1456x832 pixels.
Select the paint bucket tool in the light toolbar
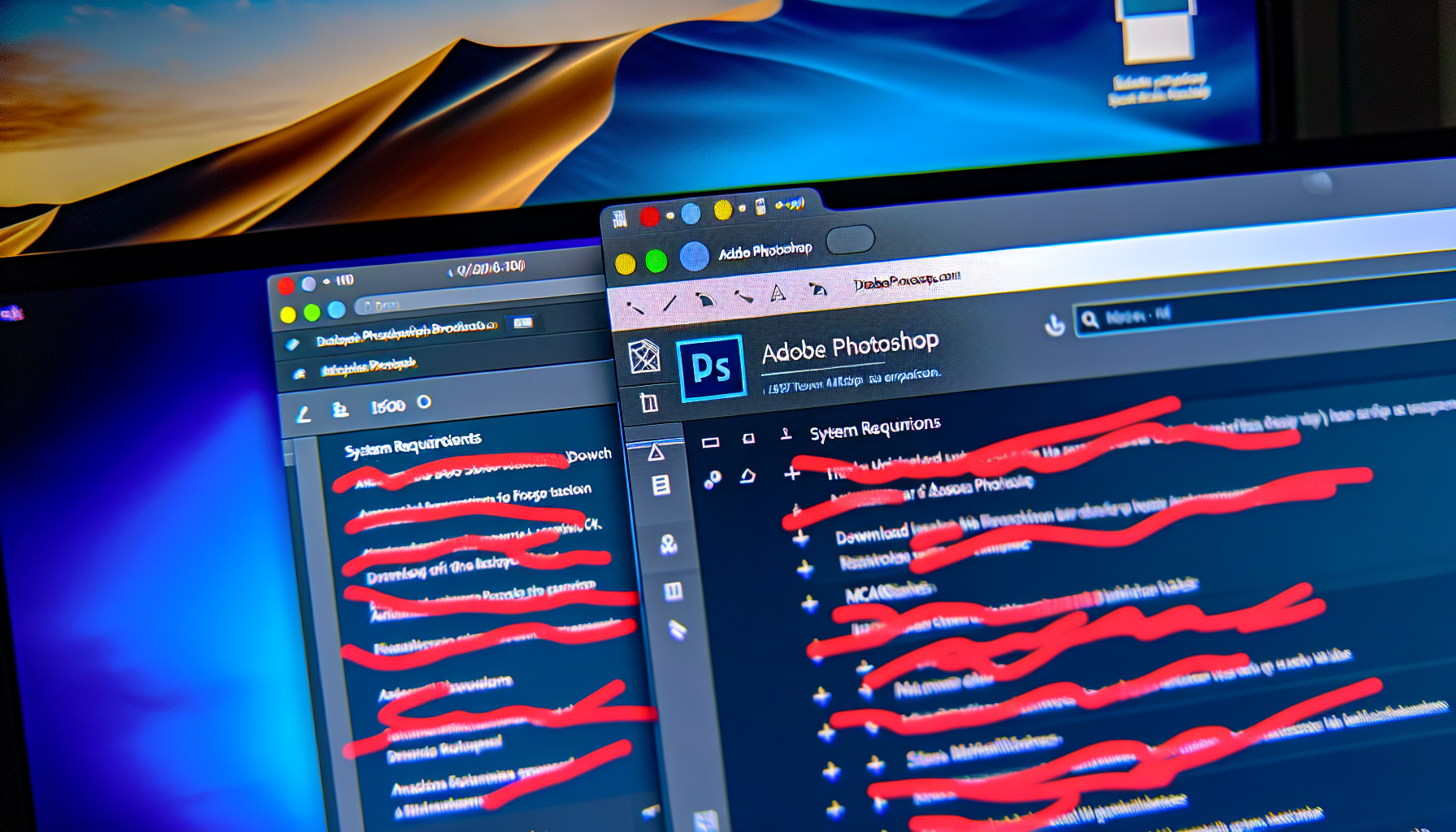[817, 288]
